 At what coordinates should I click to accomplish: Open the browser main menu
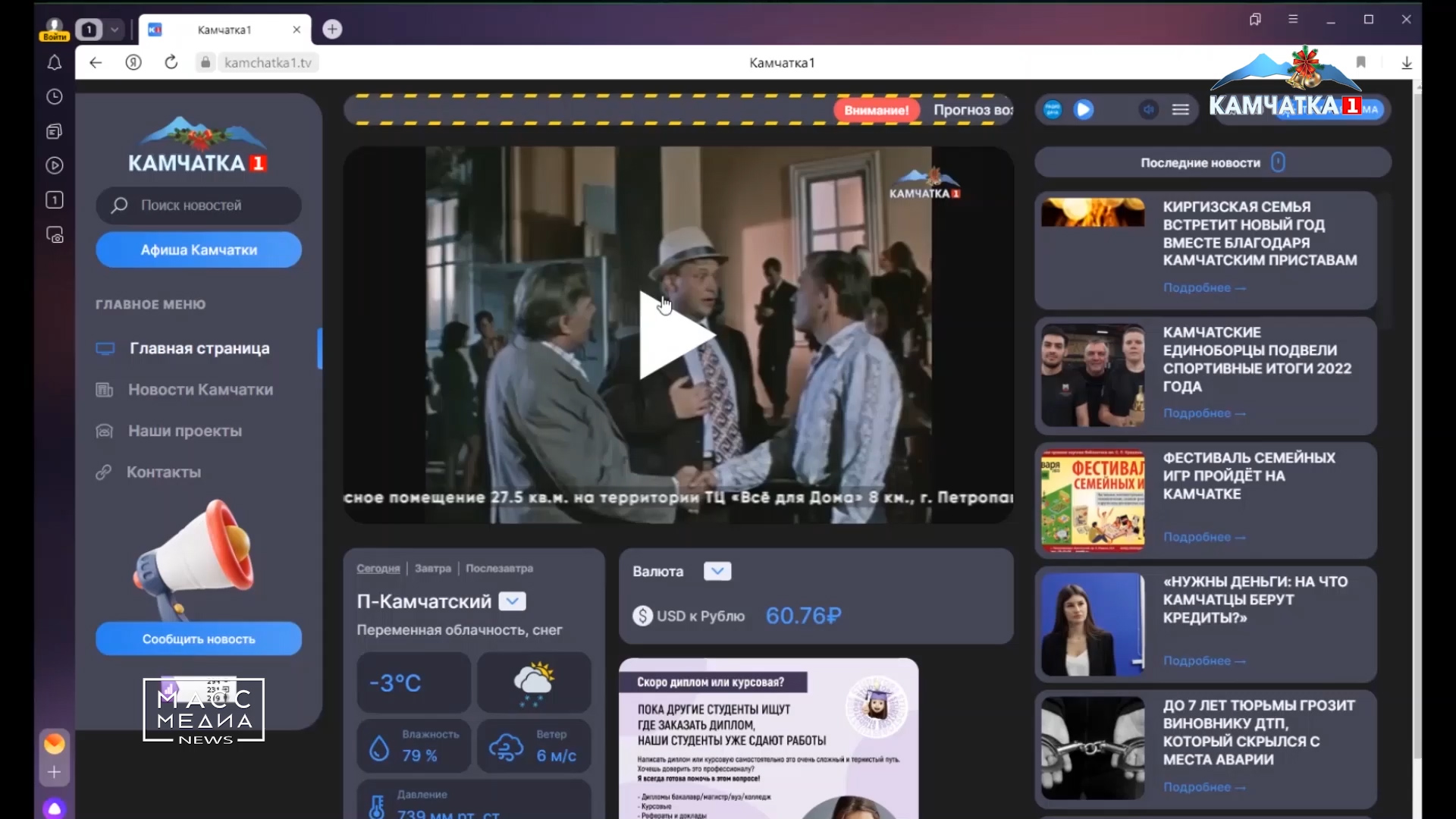point(1293,20)
